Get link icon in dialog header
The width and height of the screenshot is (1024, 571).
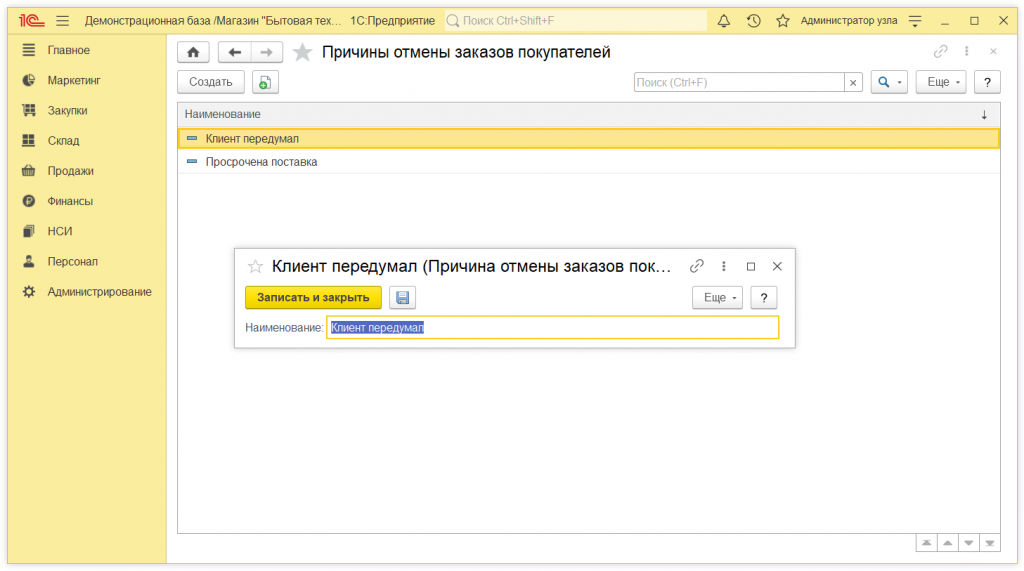click(x=697, y=266)
